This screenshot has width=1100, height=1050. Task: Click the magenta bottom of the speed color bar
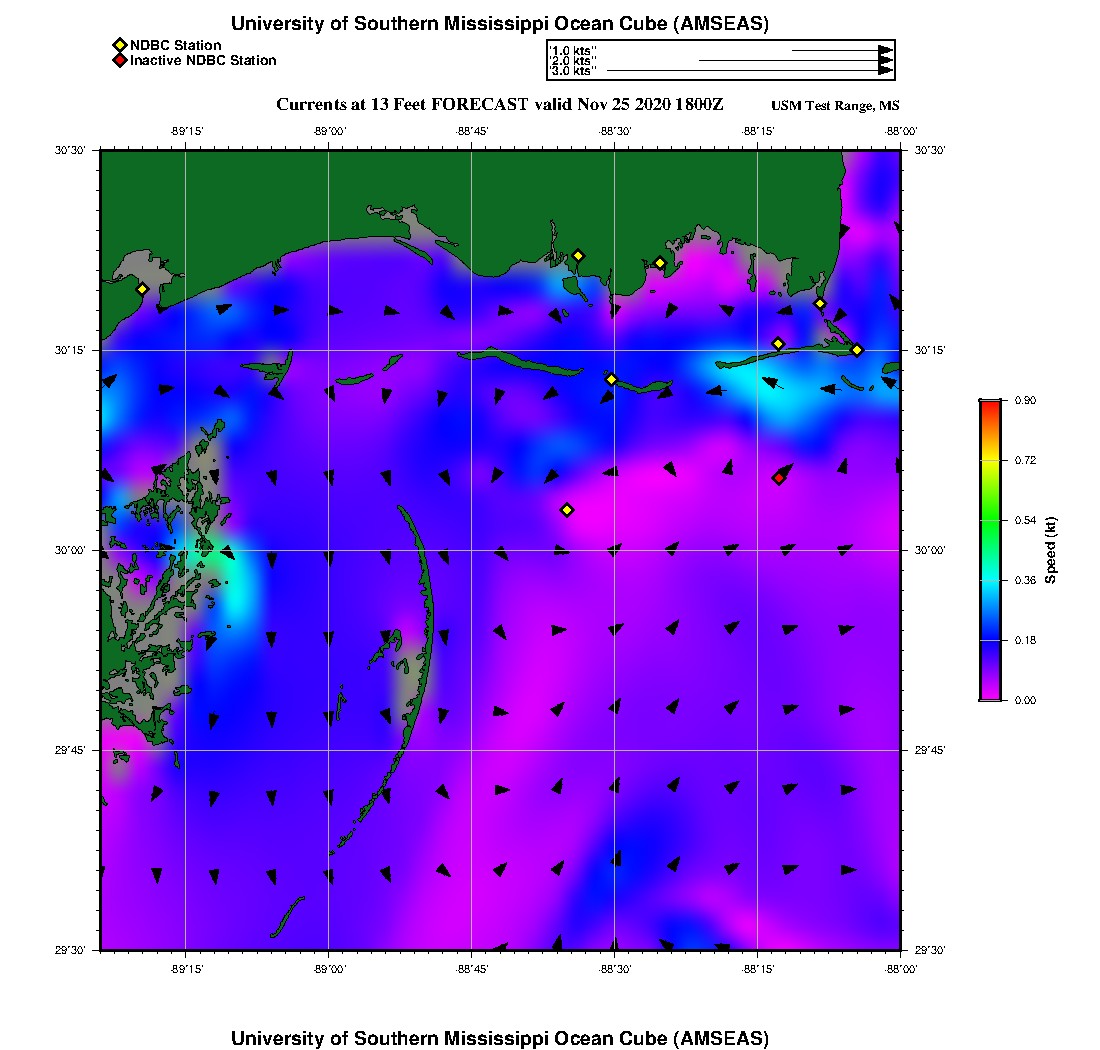989,694
